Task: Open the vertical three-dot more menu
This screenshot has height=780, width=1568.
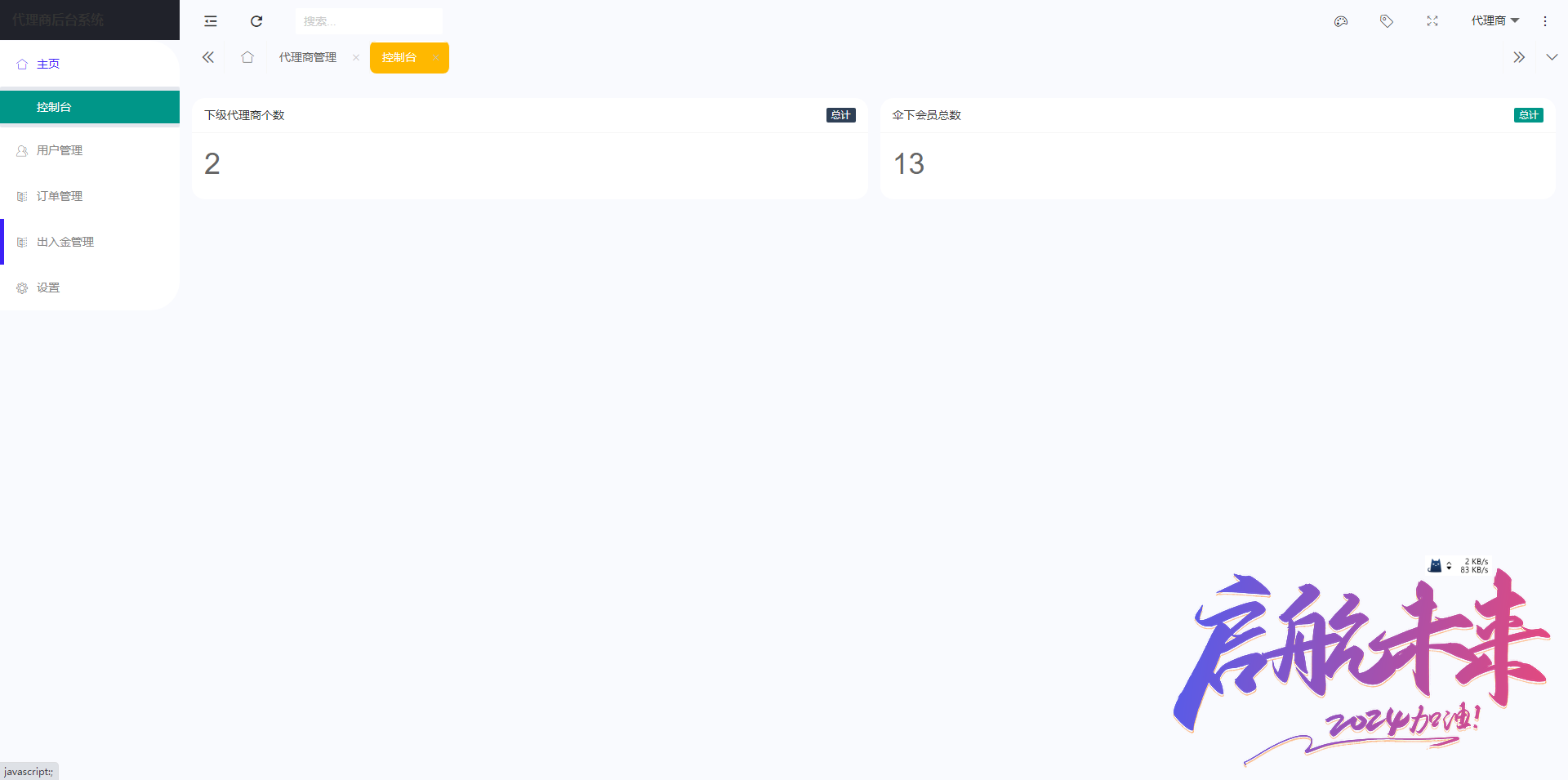Action: 1545,21
